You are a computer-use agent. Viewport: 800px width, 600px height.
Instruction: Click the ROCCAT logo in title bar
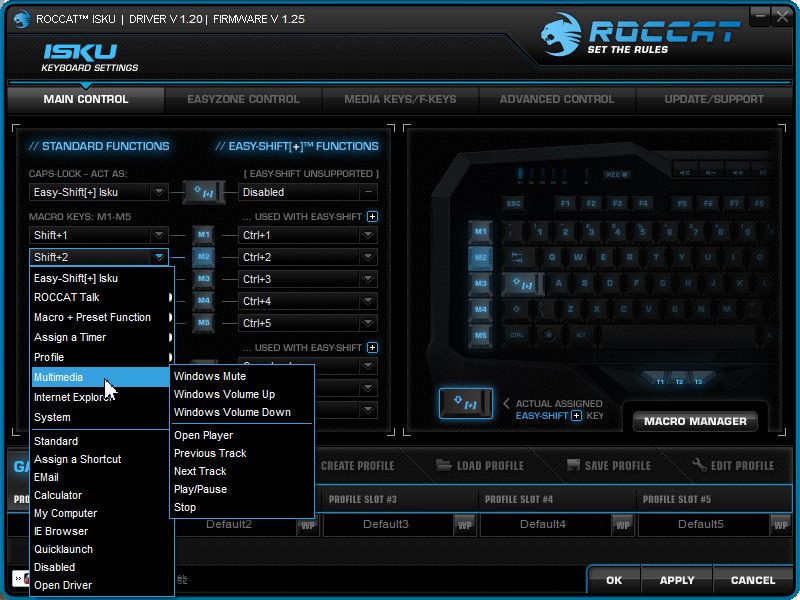(21, 19)
